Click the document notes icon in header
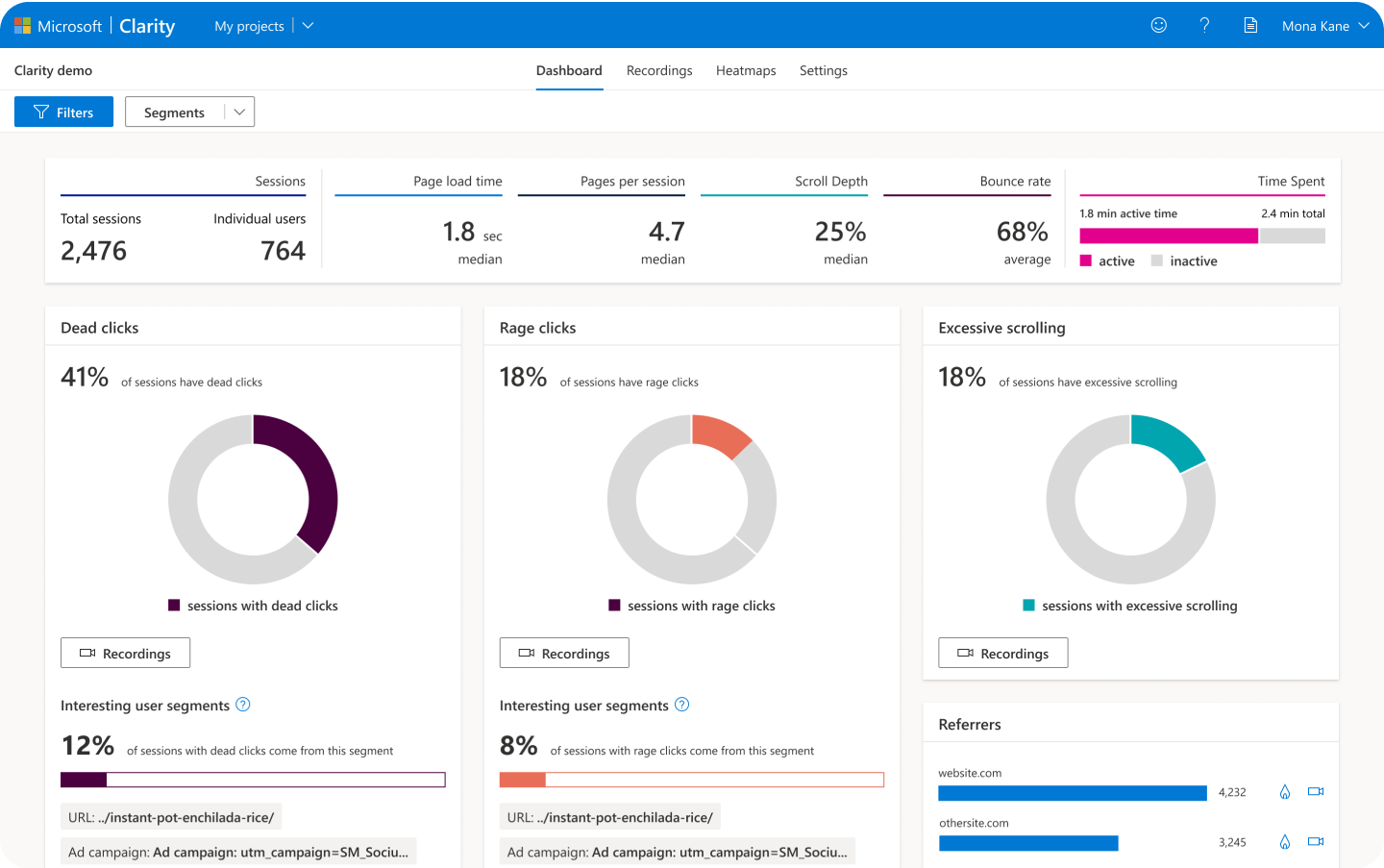This screenshot has height=868, width=1384. tap(1250, 25)
